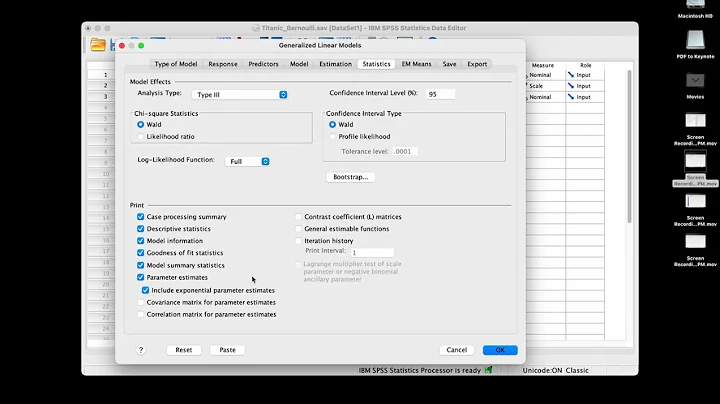Open the EM Means tab
Screen dimensions: 720x404
pos(416,64)
